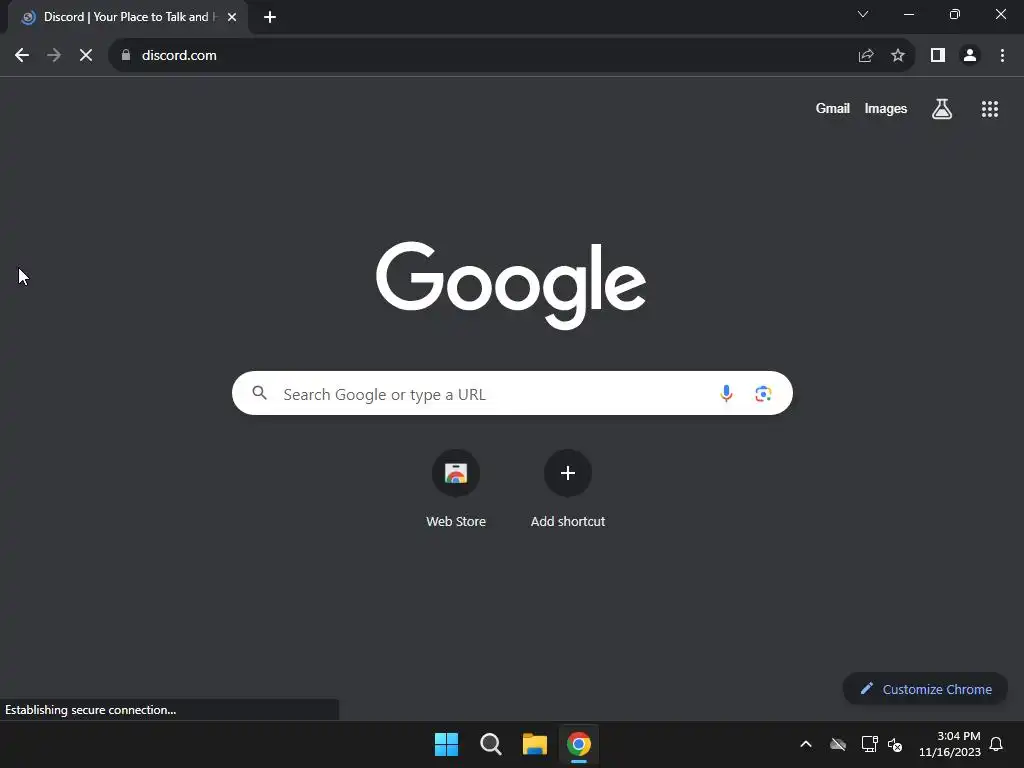1024x768 pixels.
Task: Open Gmail link
Action: coord(833,108)
